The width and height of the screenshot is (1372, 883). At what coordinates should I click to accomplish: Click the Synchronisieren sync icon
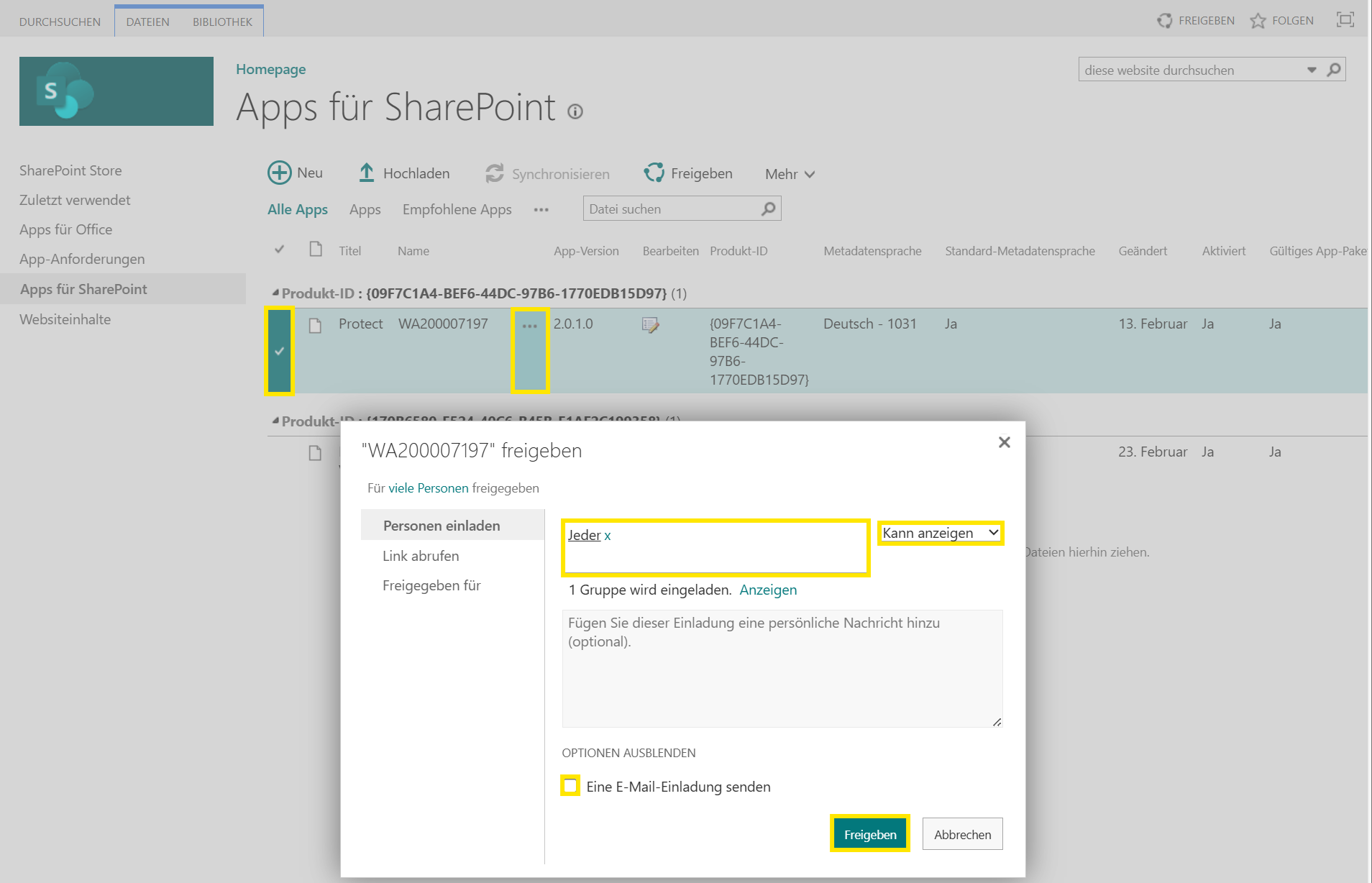click(495, 173)
